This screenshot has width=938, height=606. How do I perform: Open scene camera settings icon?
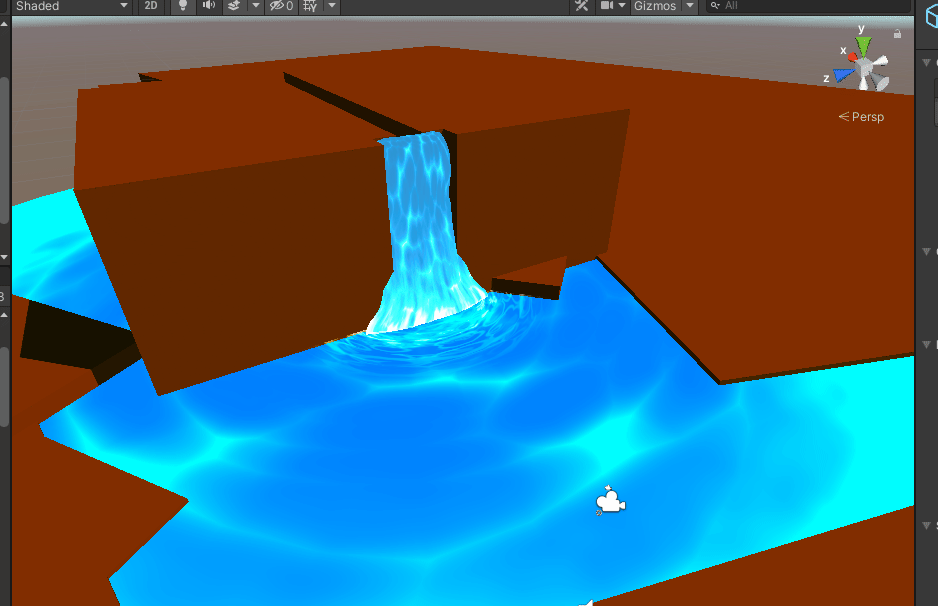coord(606,6)
